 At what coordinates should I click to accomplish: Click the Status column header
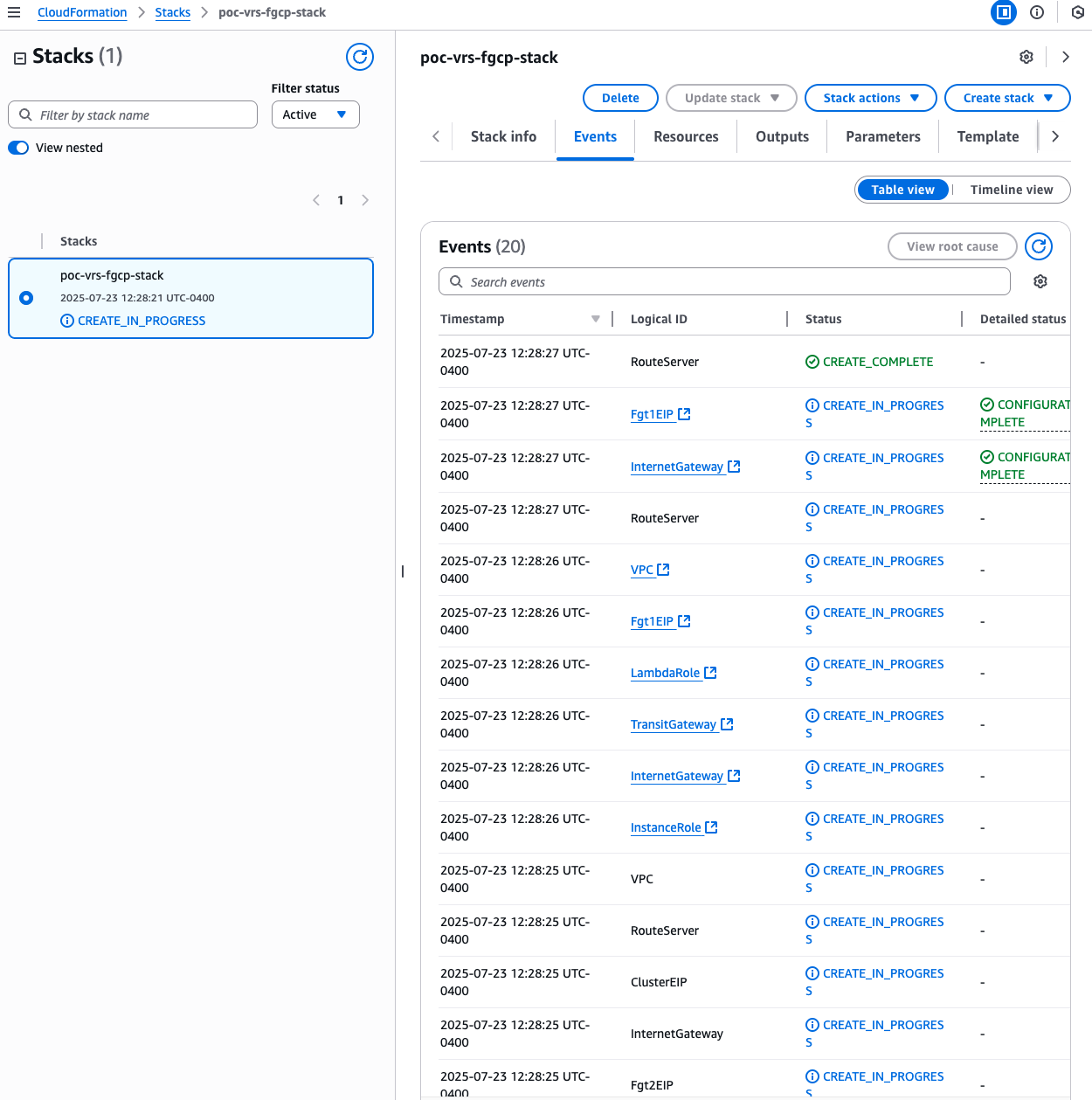pyautogui.click(x=823, y=319)
